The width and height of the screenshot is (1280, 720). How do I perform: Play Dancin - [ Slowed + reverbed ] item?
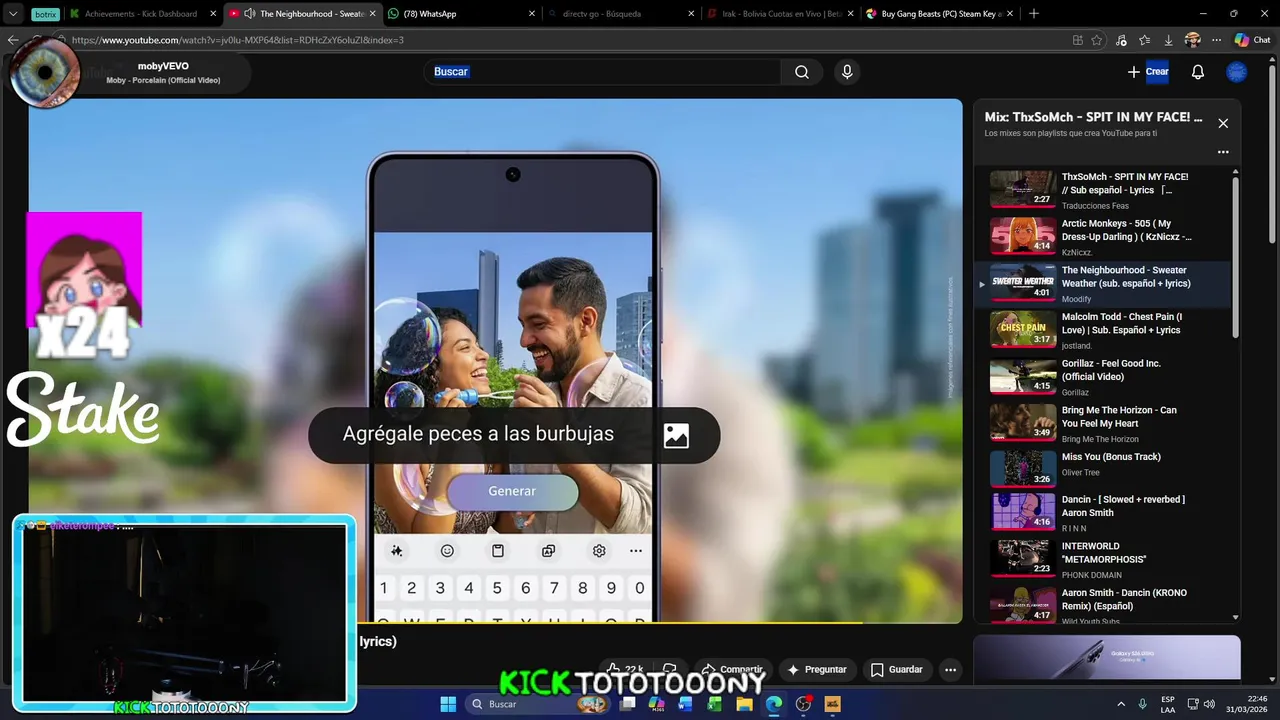pos(1105,513)
